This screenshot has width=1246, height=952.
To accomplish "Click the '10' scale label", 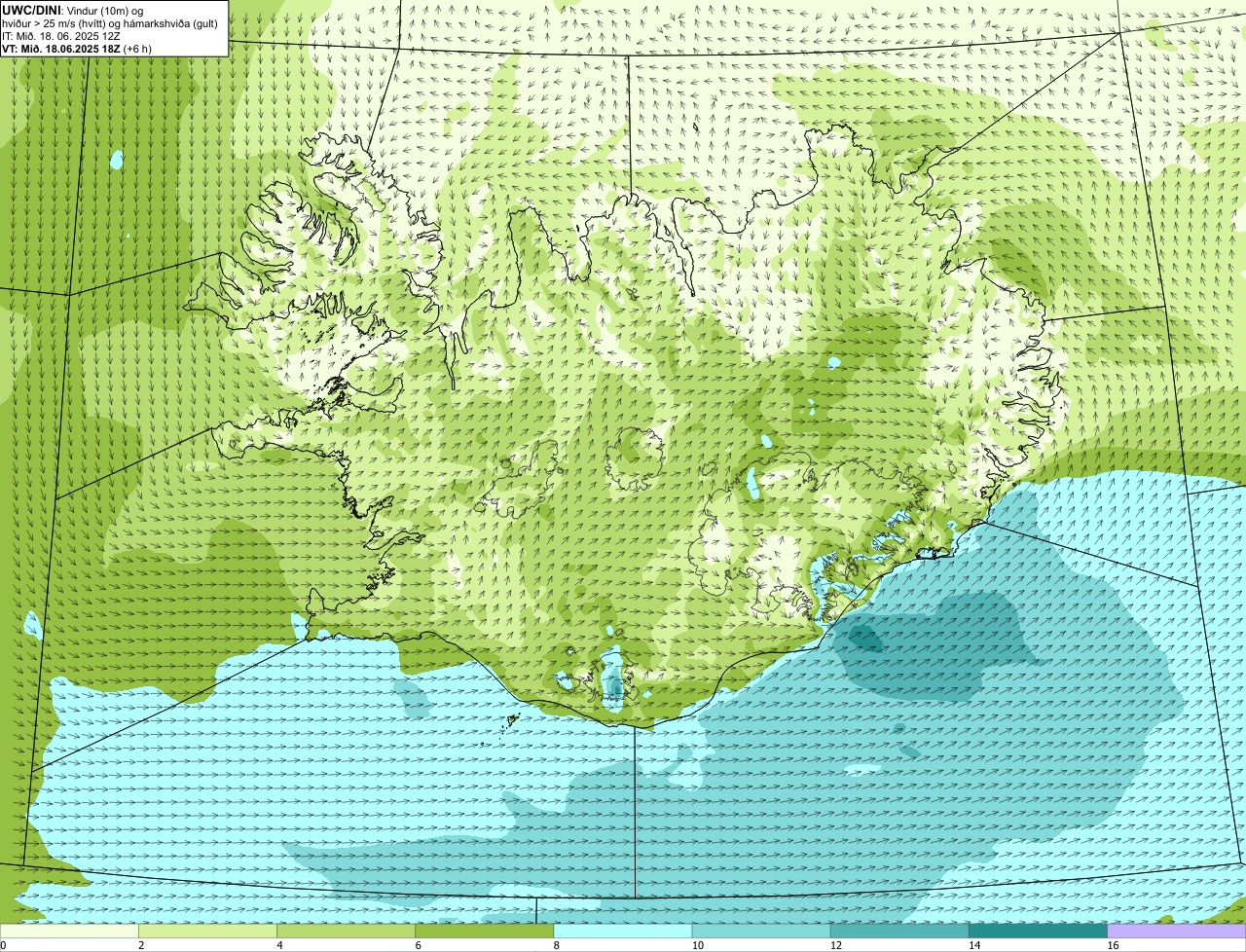I will point(698,945).
